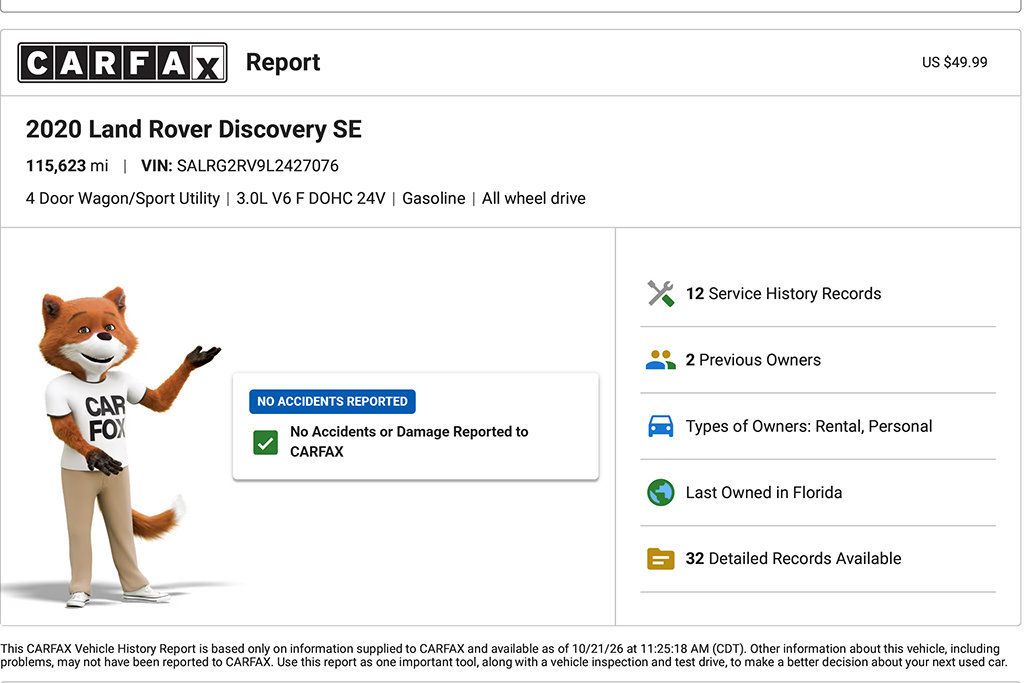Click the VIN number SALRG2RV9L2427076
The image size is (1024, 683).
[x=257, y=166]
